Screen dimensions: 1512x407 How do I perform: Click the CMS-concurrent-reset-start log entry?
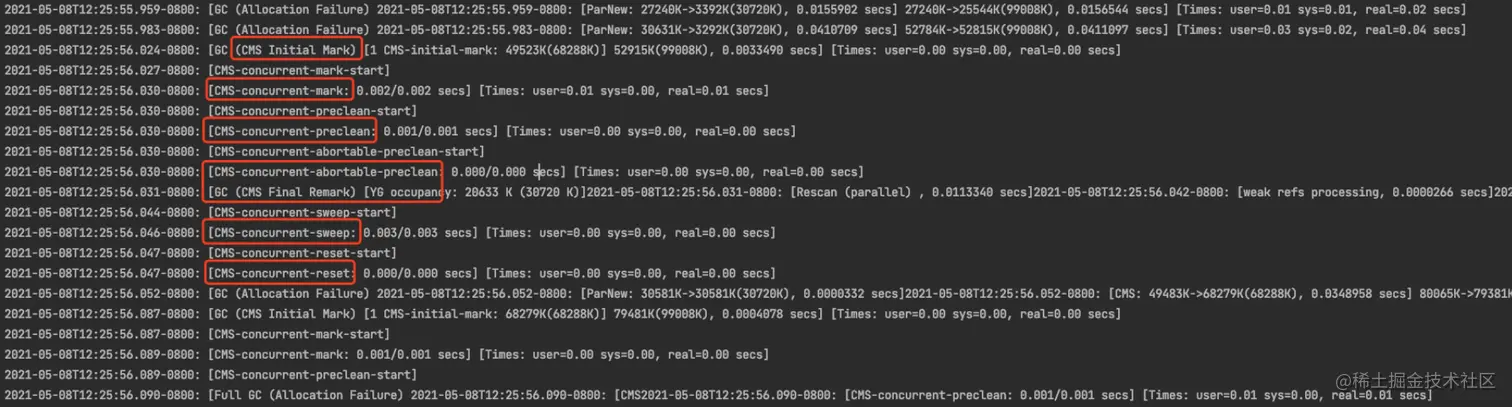(301, 253)
